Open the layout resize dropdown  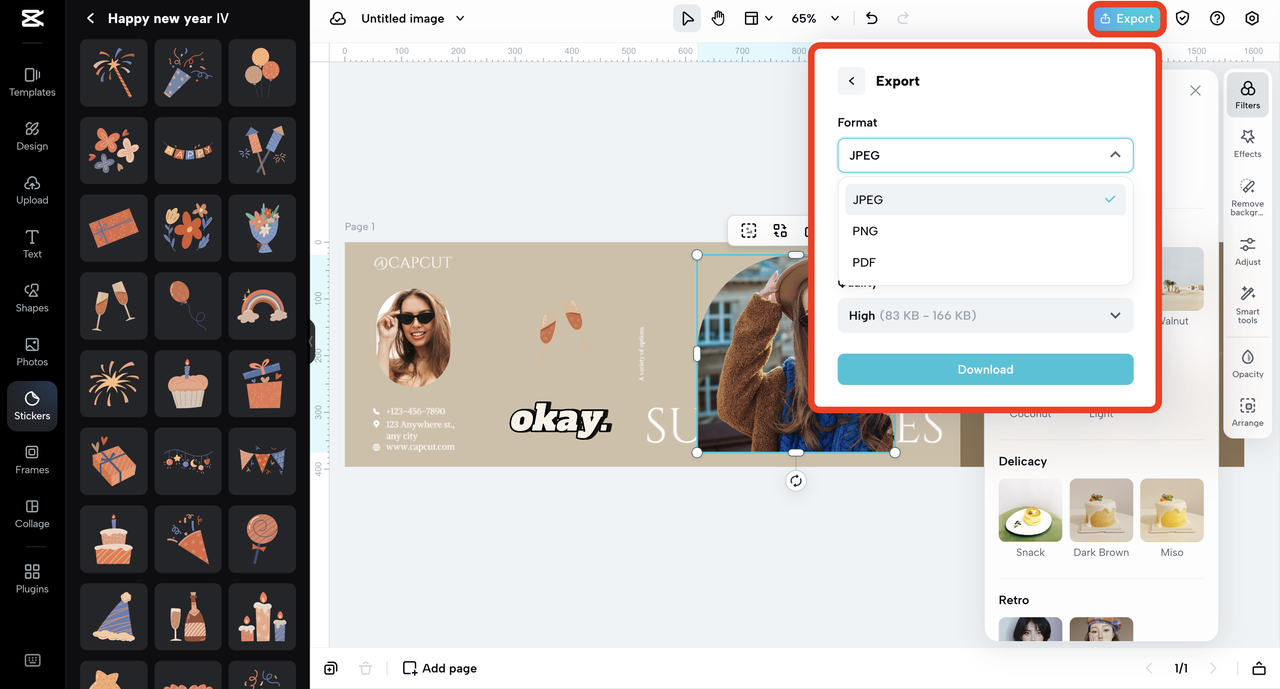coord(758,18)
